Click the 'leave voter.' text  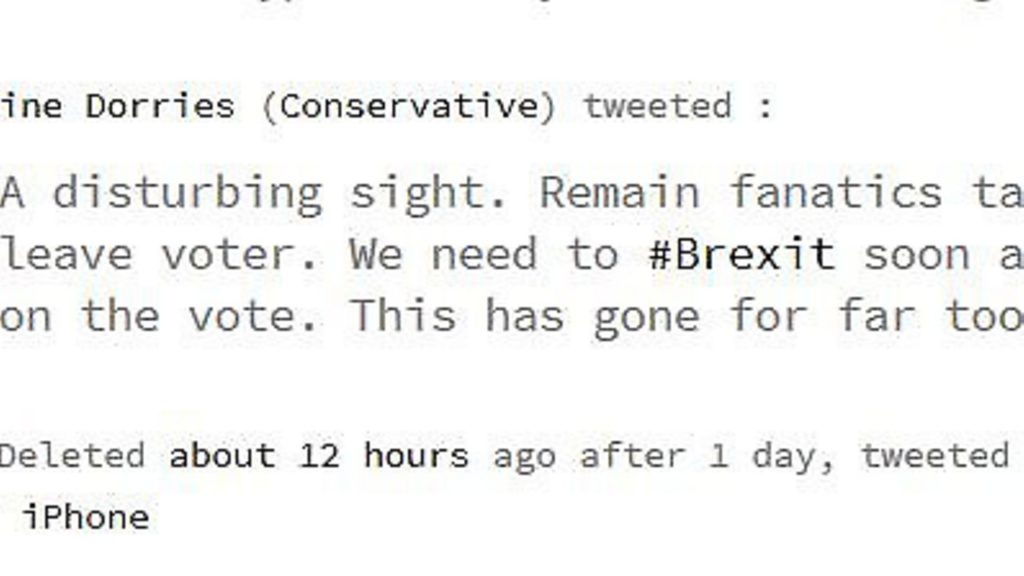(x=159, y=254)
